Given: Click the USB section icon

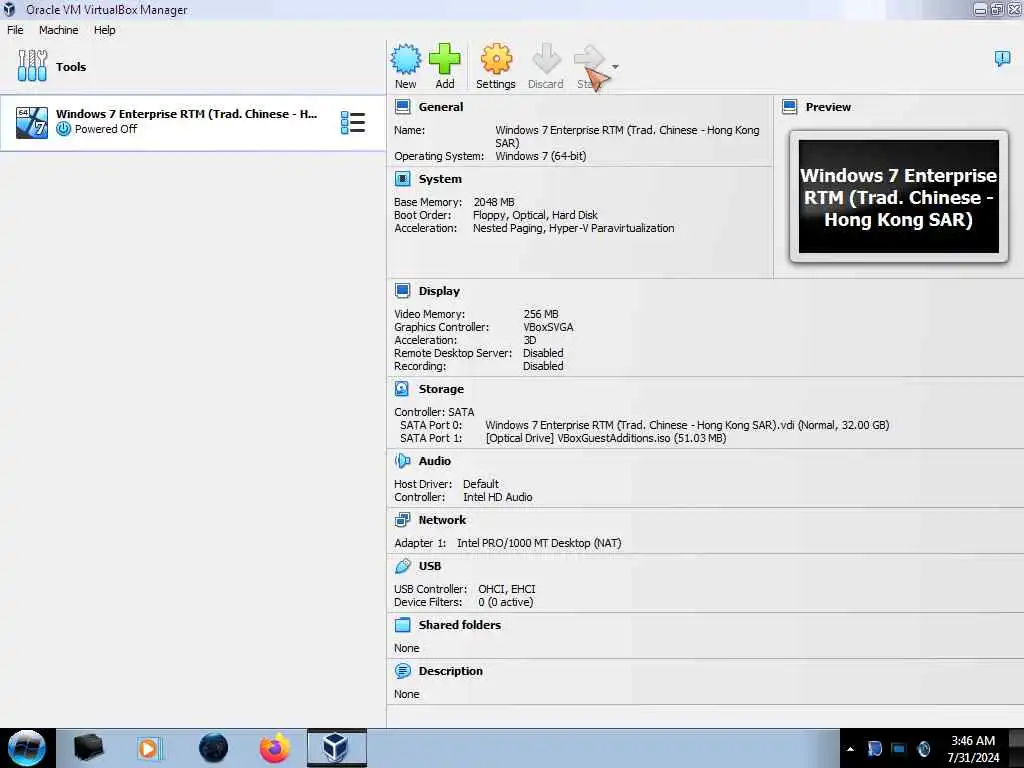Looking at the screenshot, I should point(403,566).
